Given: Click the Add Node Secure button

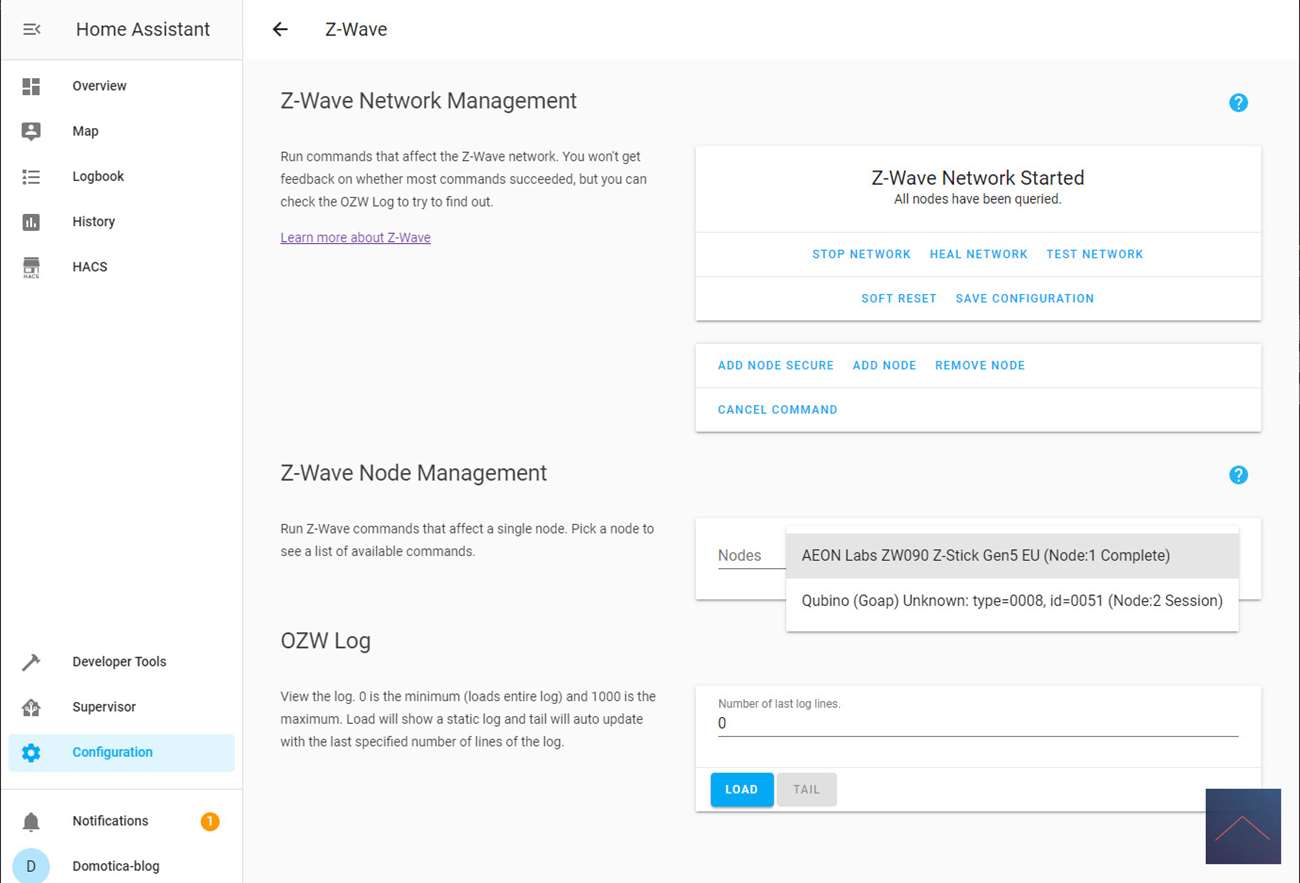Looking at the screenshot, I should tap(775, 366).
